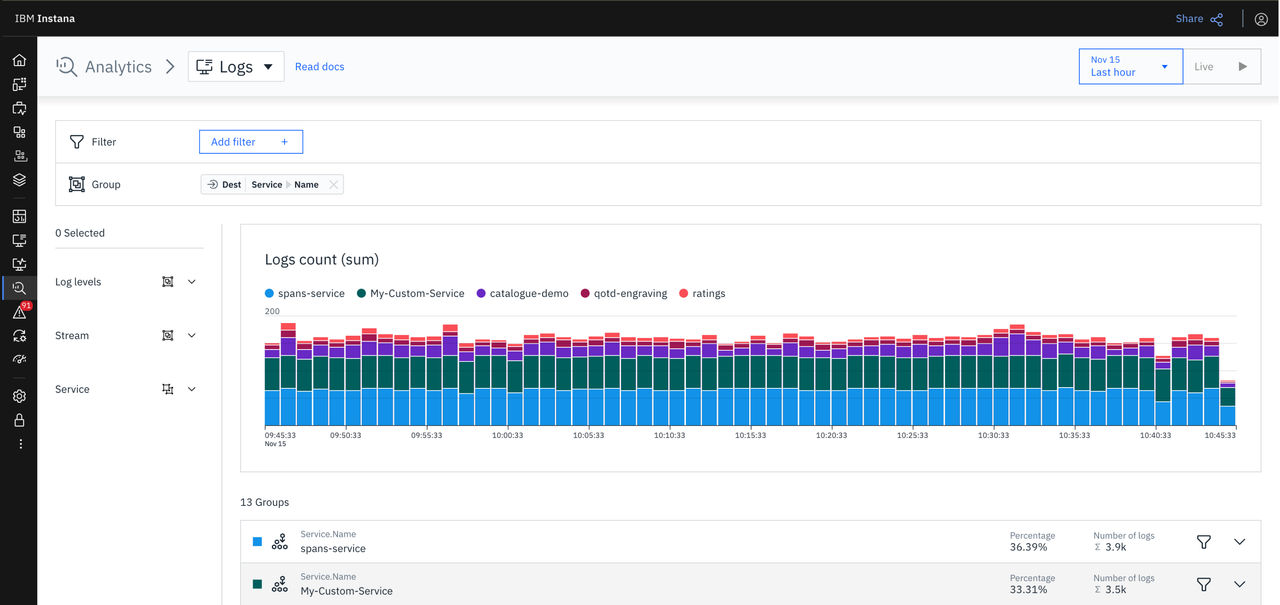Open the user profile icon

[1261, 19]
